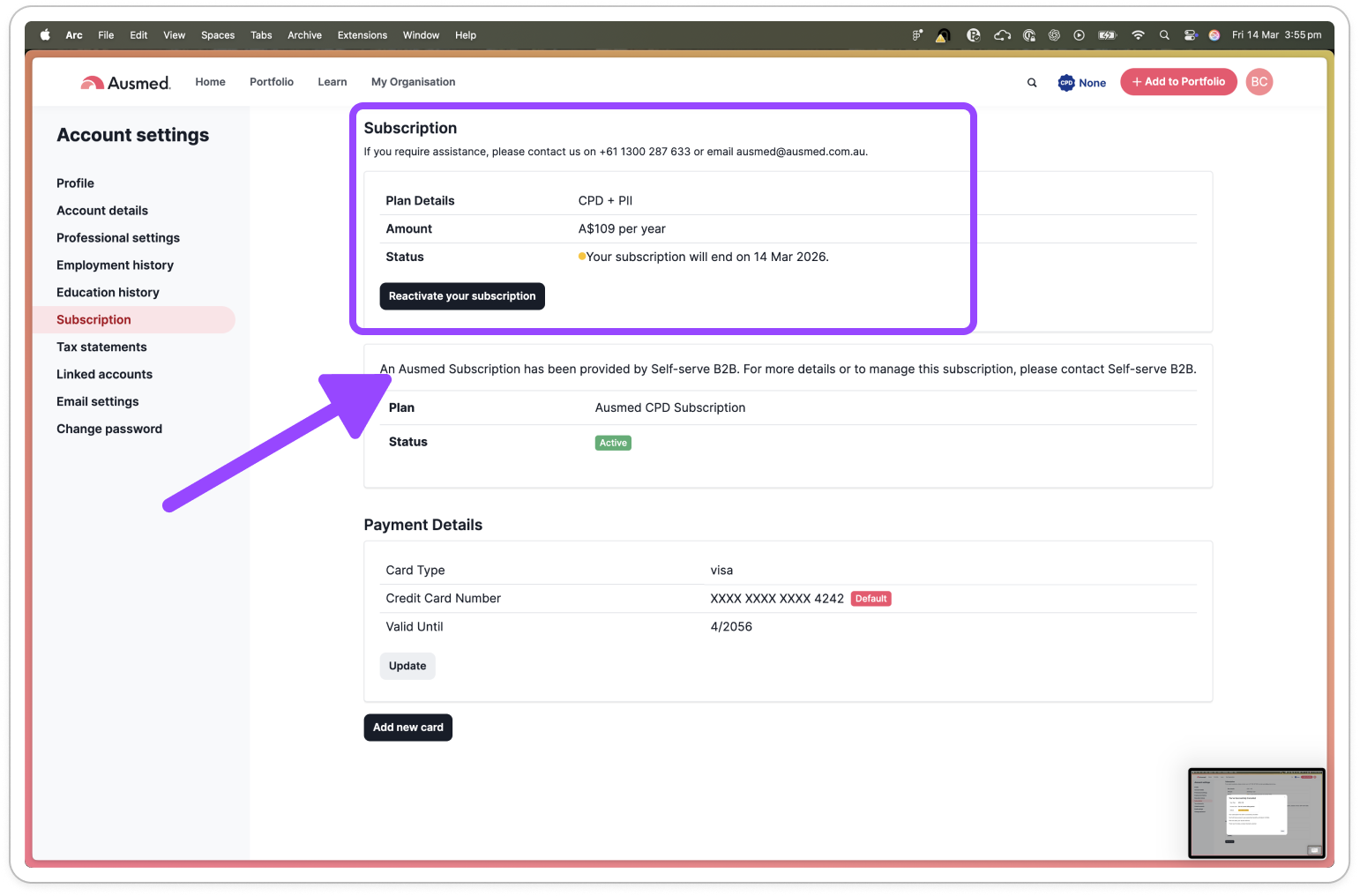Select Change password in sidebar

click(x=109, y=429)
